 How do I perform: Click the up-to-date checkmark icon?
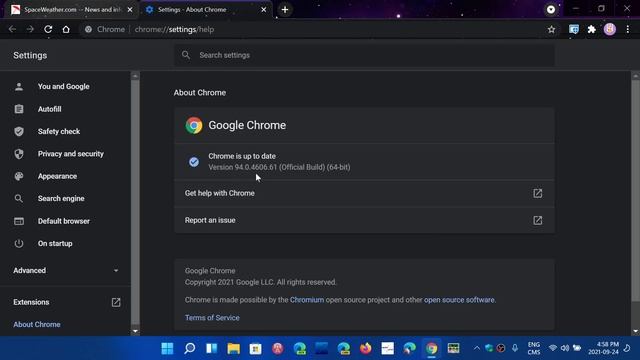[x=194, y=162]
